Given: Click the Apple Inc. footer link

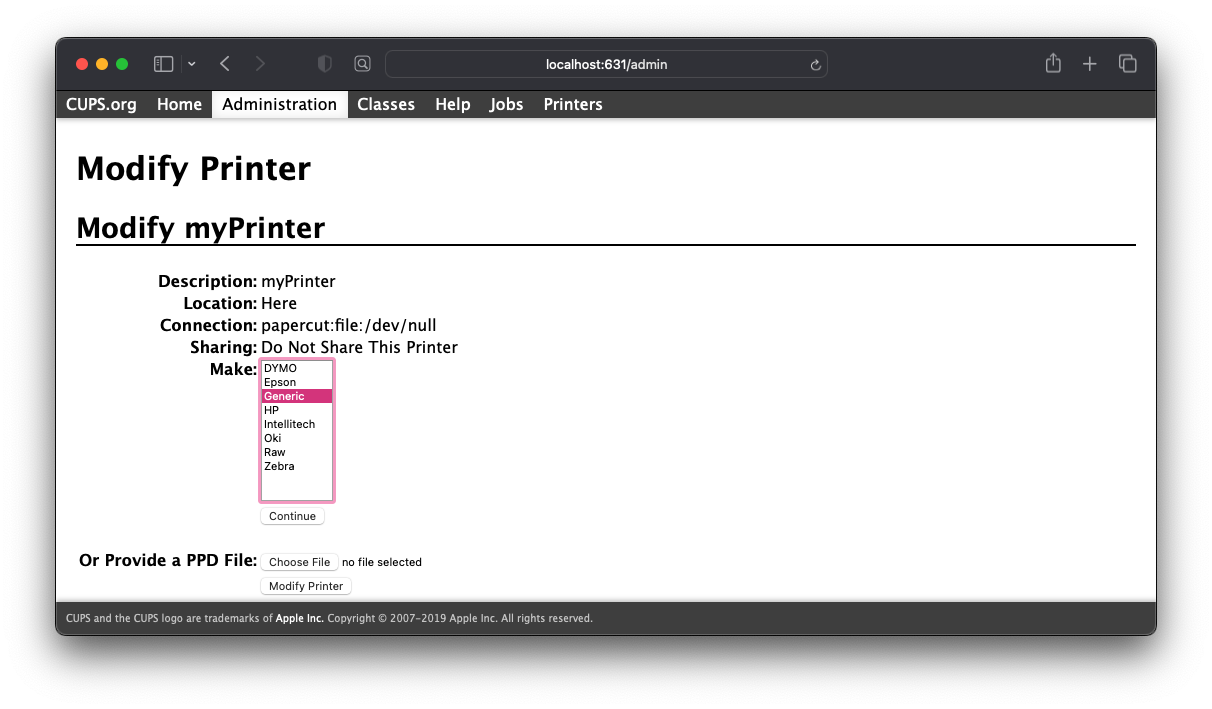Looking at the screenshot, I should [x=300, y=618].
